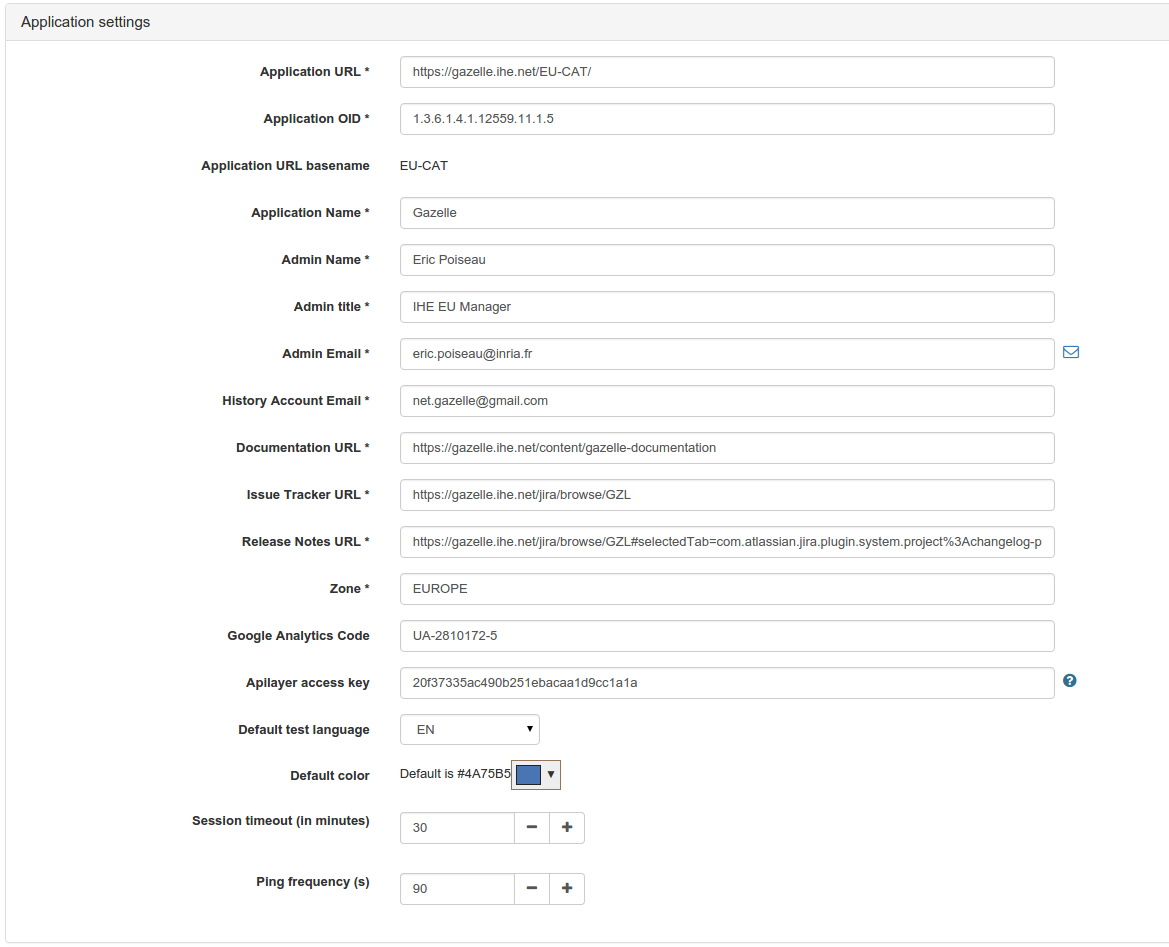Image resolution: width=1169 pixels, height=947 pixels.
Task: Decrease session timeout with minus button
Action: click(x=532, y=828)
